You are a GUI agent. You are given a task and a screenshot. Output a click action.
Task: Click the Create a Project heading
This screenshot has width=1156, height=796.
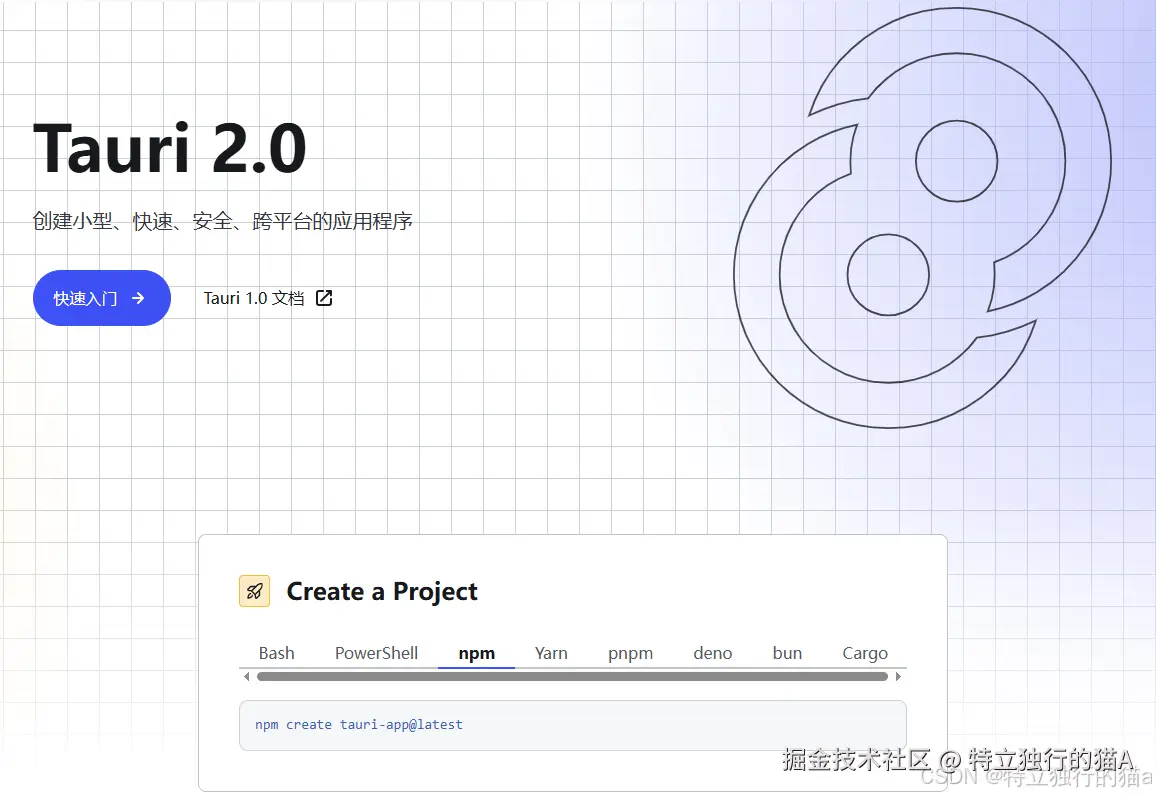click(382, 591)
